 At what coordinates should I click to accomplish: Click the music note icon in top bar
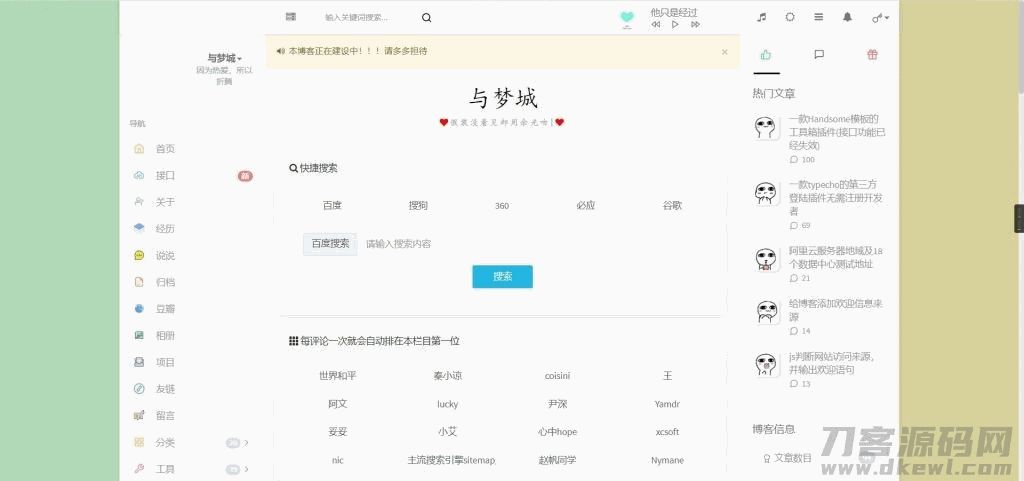(761, 17)
